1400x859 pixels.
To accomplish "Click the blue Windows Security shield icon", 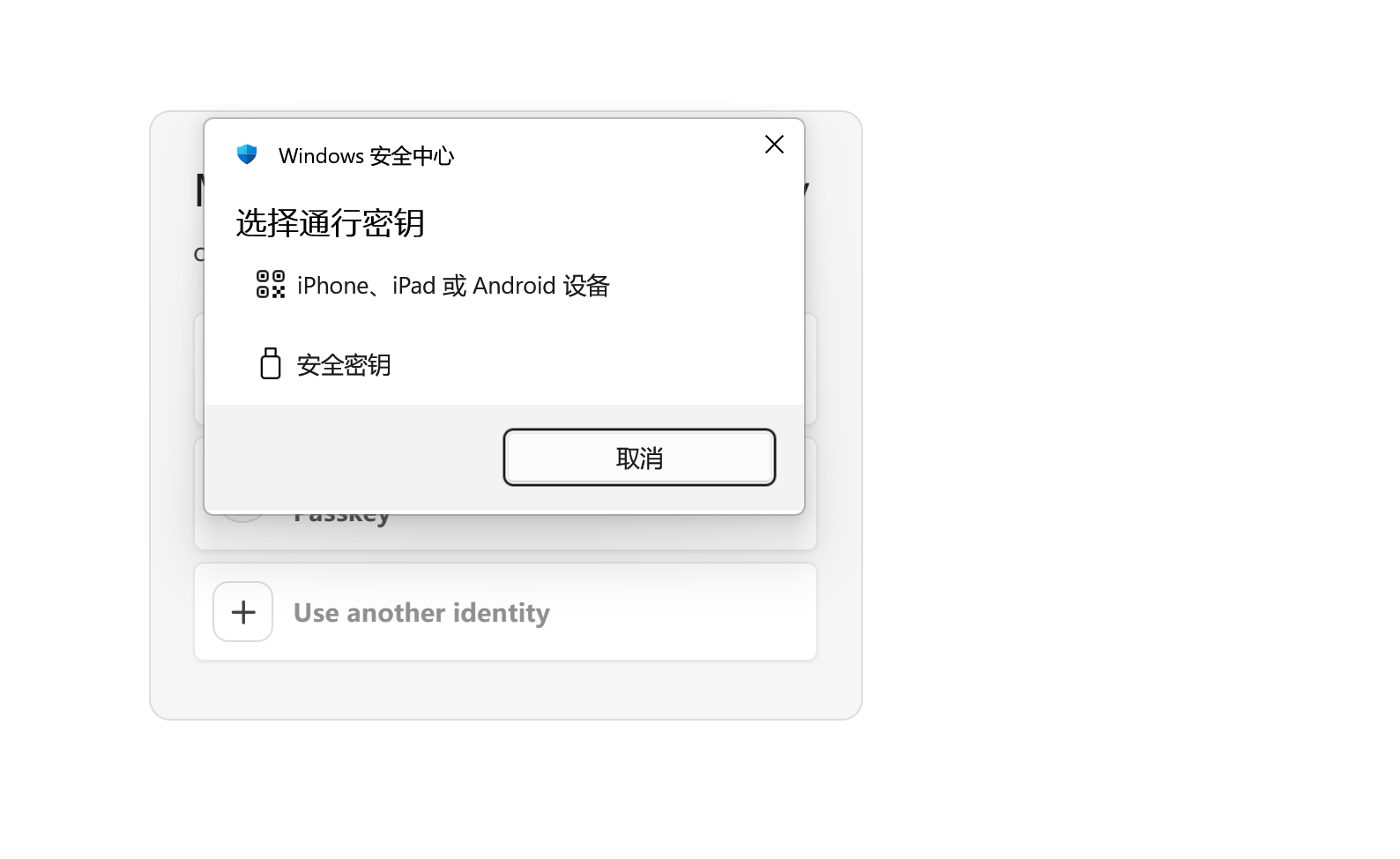I will pos(247,155).
